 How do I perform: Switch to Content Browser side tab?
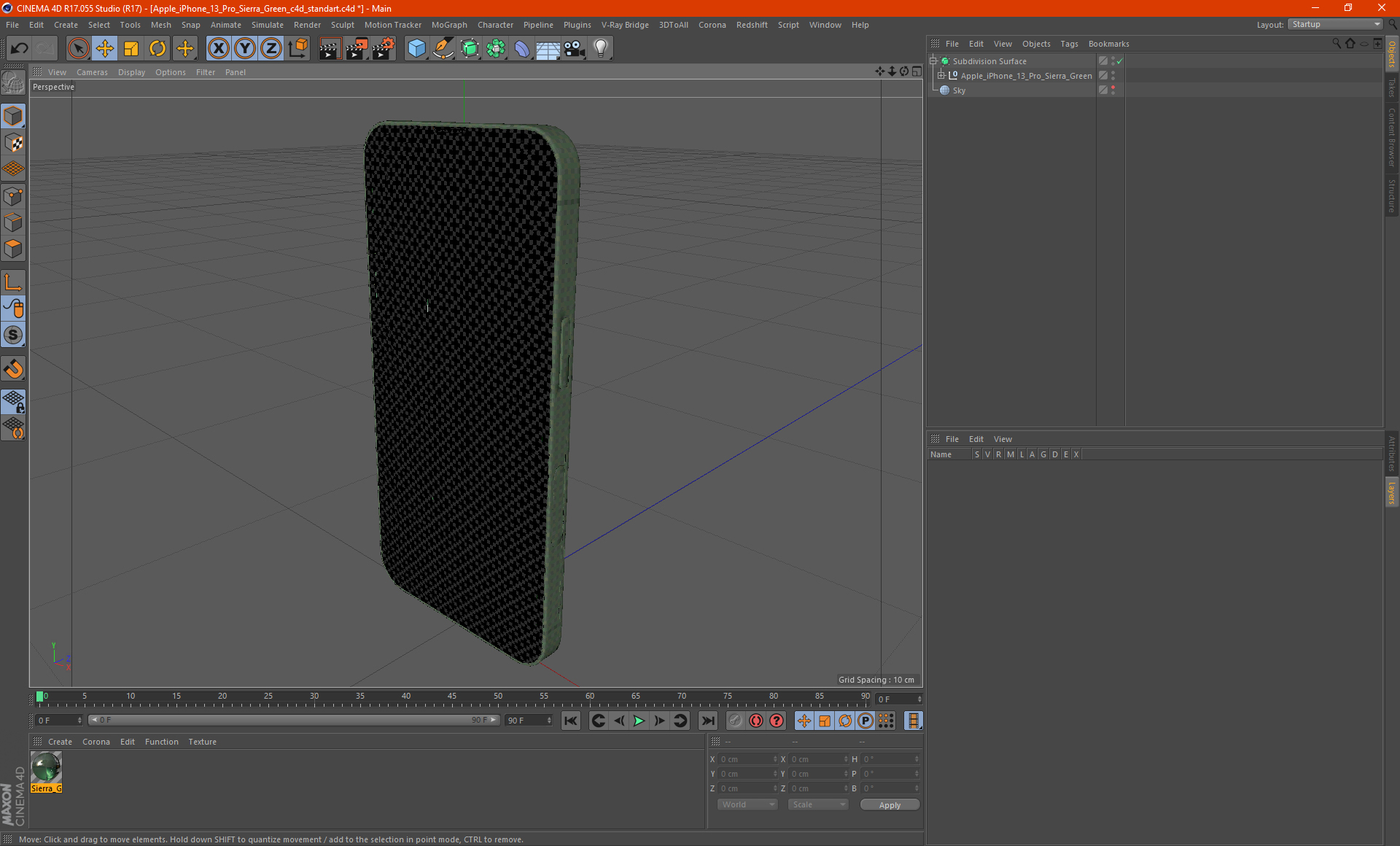click(1392, 137)
